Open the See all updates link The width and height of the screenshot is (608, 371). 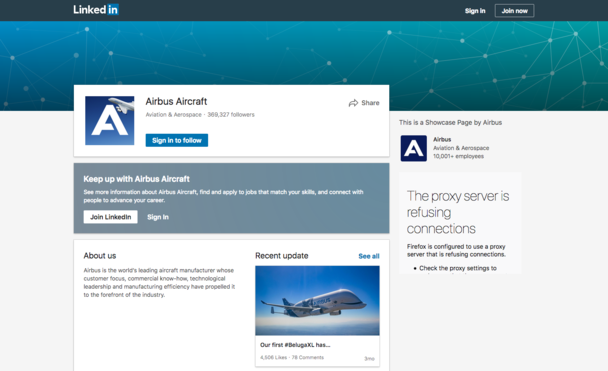[x=369, y=256]
